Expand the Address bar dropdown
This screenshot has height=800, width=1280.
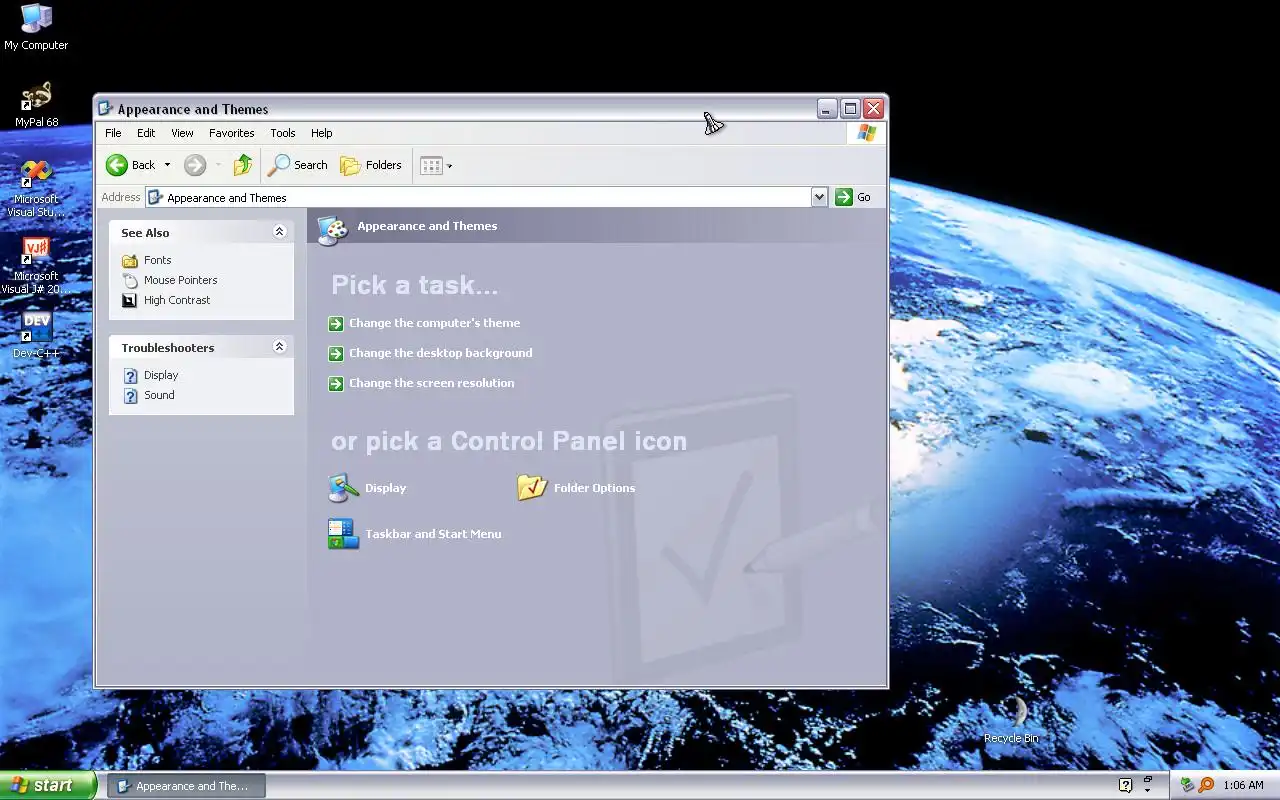(819, 197)
